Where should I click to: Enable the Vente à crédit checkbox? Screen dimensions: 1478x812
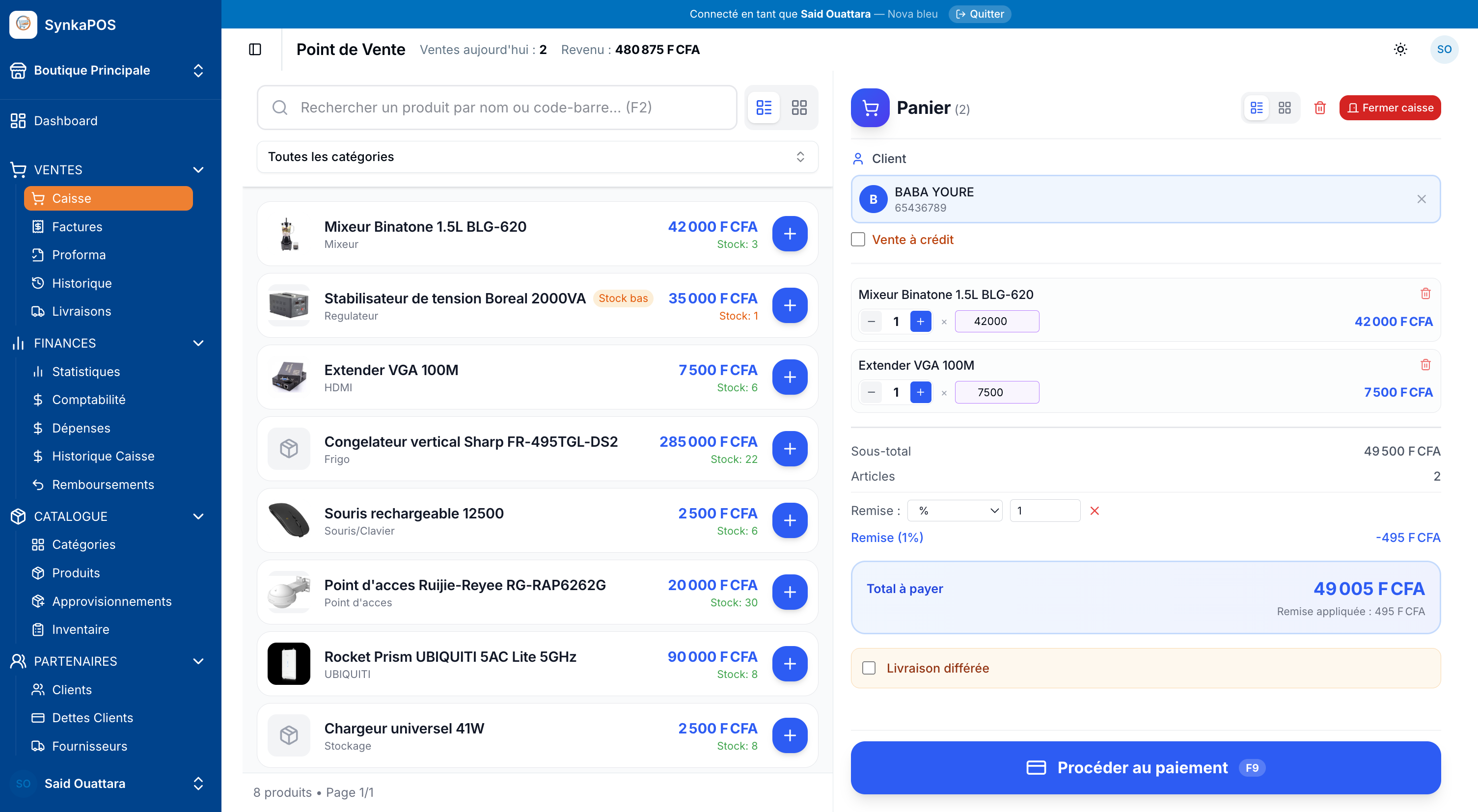coord(858,239)
